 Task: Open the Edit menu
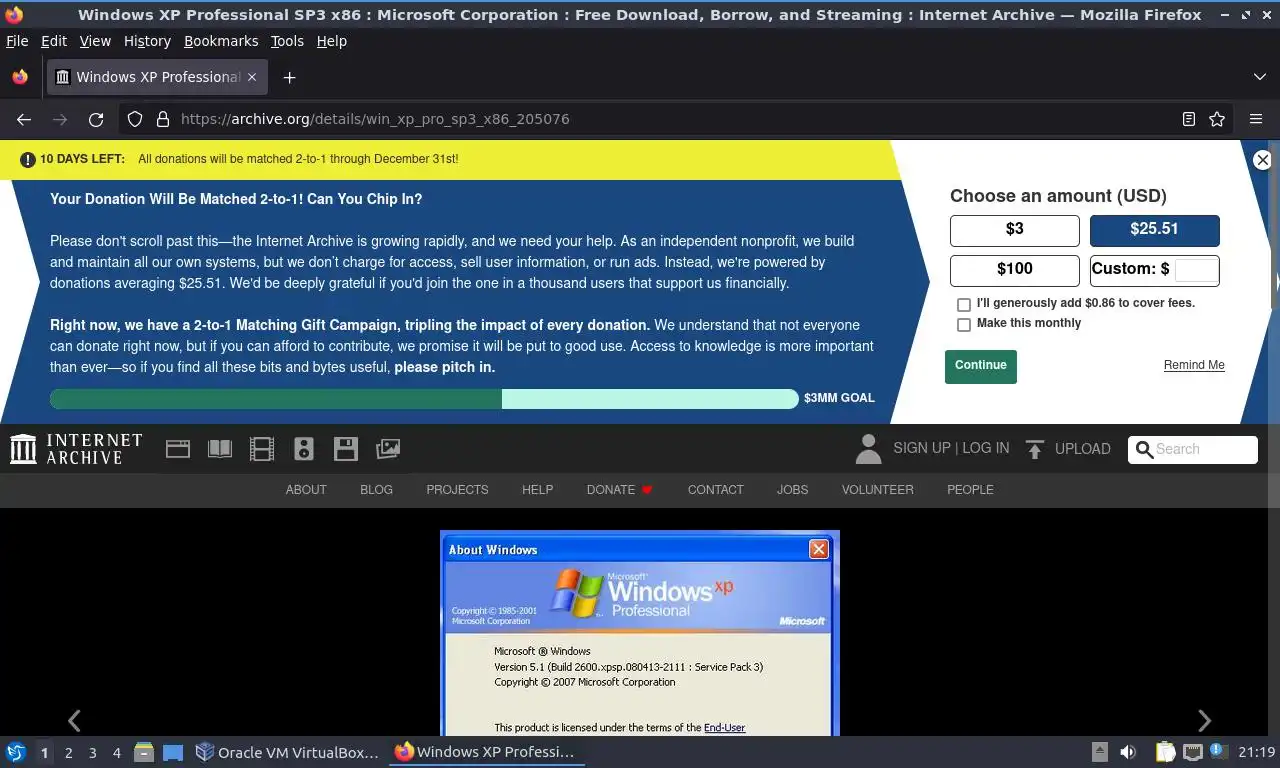click(54, 41)
